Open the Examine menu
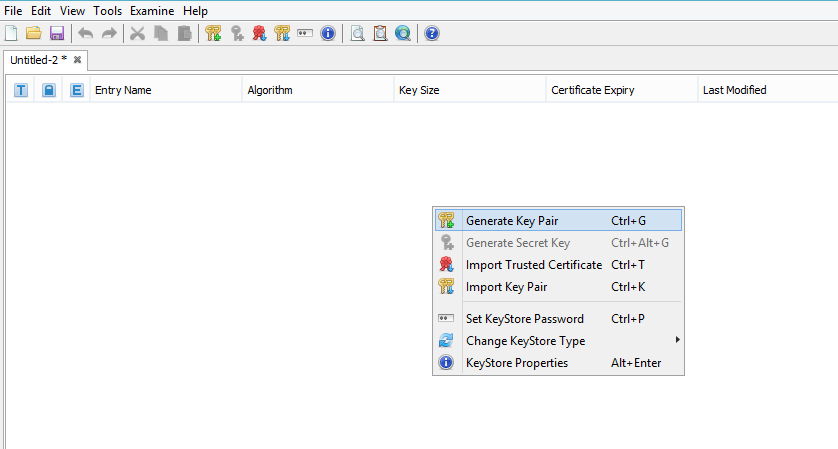 click(152, 10)
